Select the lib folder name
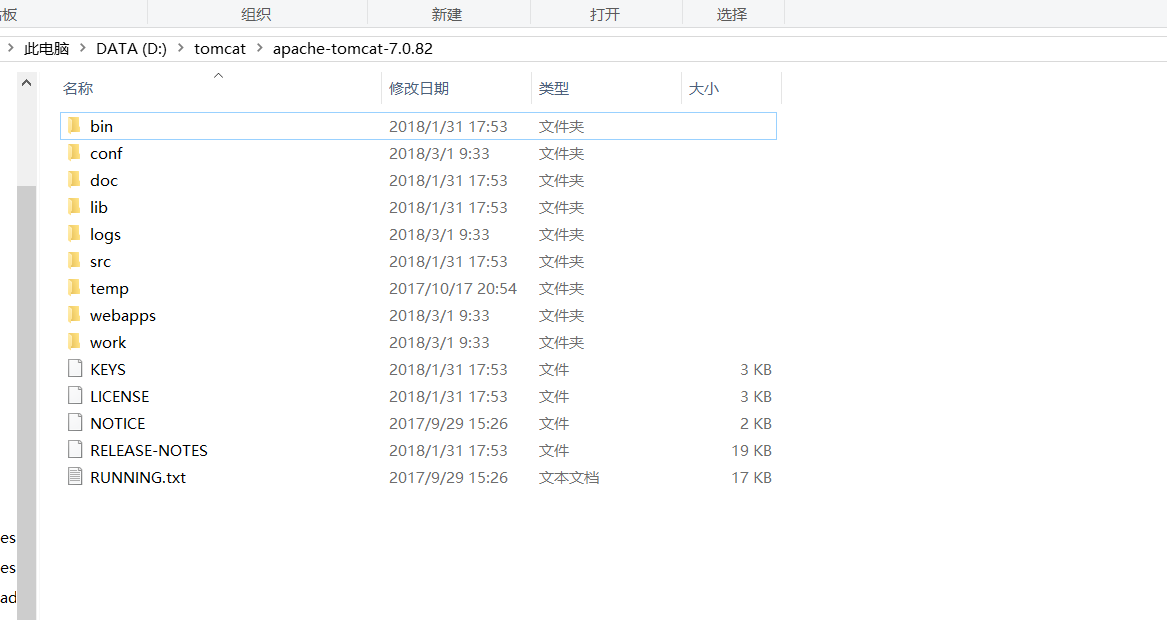This screenshot has width=1167, height=620. pos(98,207)
